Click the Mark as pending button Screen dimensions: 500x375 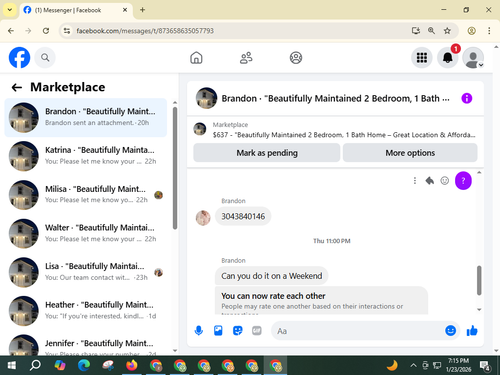pos(267,153)
